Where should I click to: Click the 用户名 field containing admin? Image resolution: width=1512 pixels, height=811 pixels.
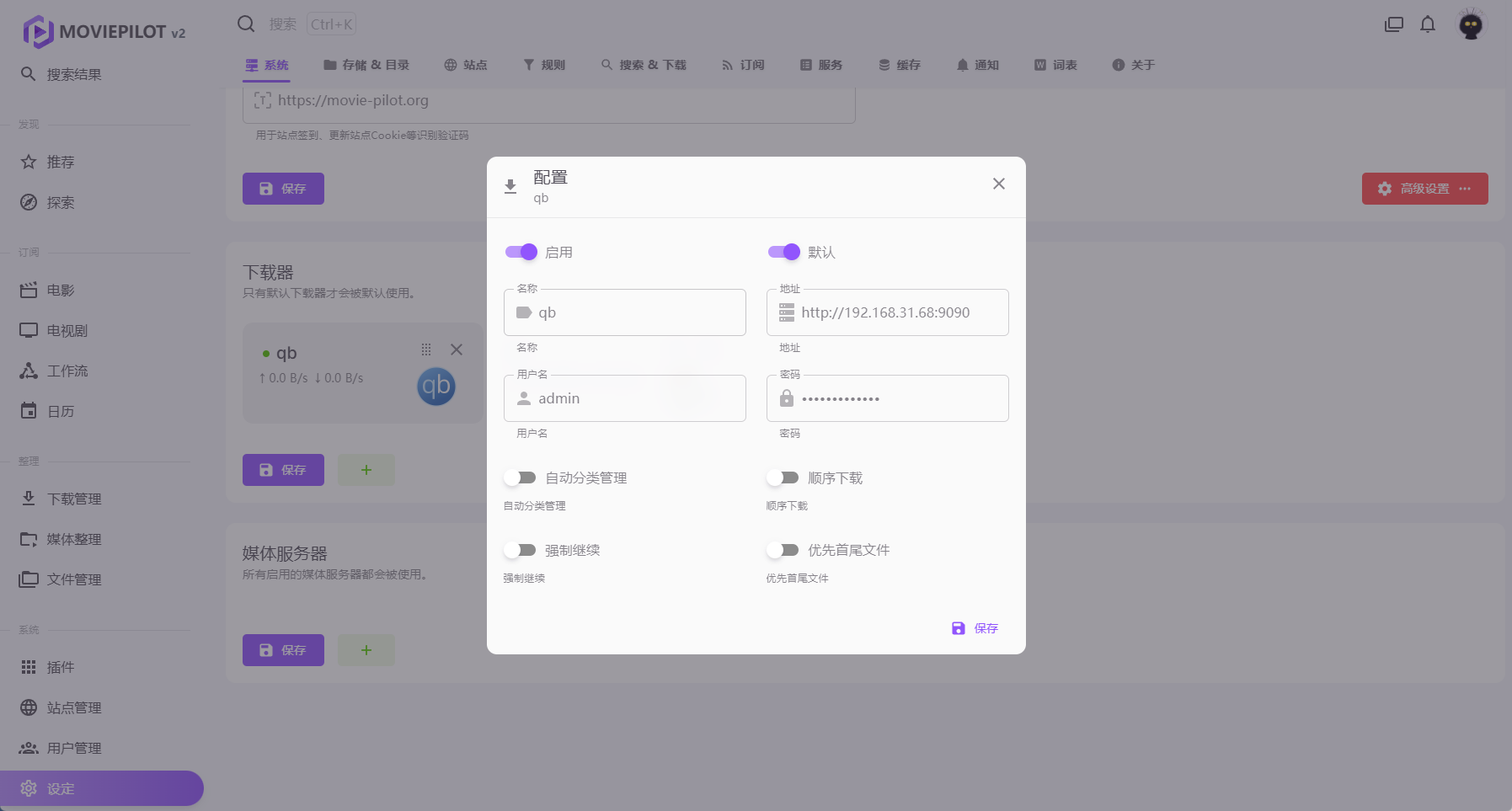point(625,398)
